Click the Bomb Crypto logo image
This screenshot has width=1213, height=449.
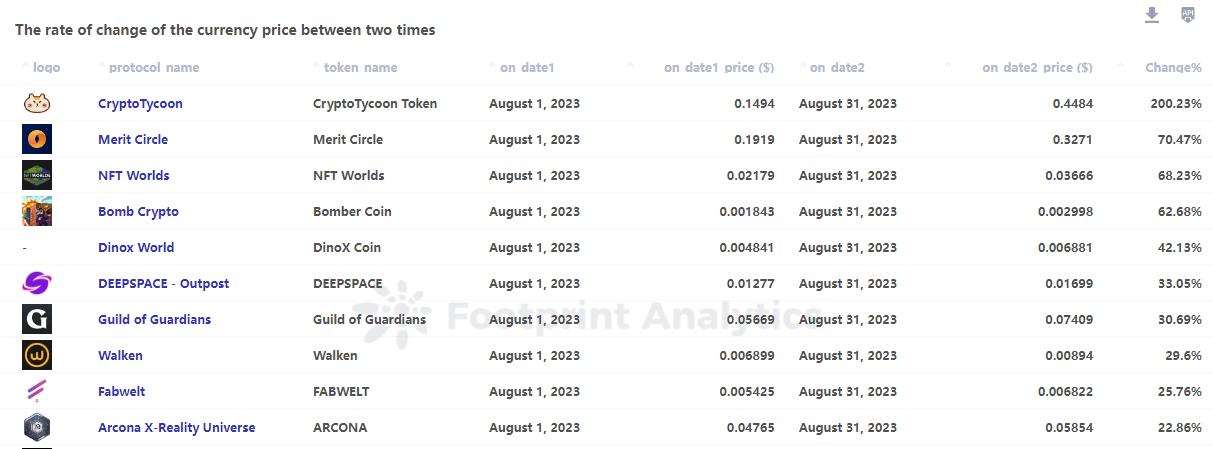37,211
